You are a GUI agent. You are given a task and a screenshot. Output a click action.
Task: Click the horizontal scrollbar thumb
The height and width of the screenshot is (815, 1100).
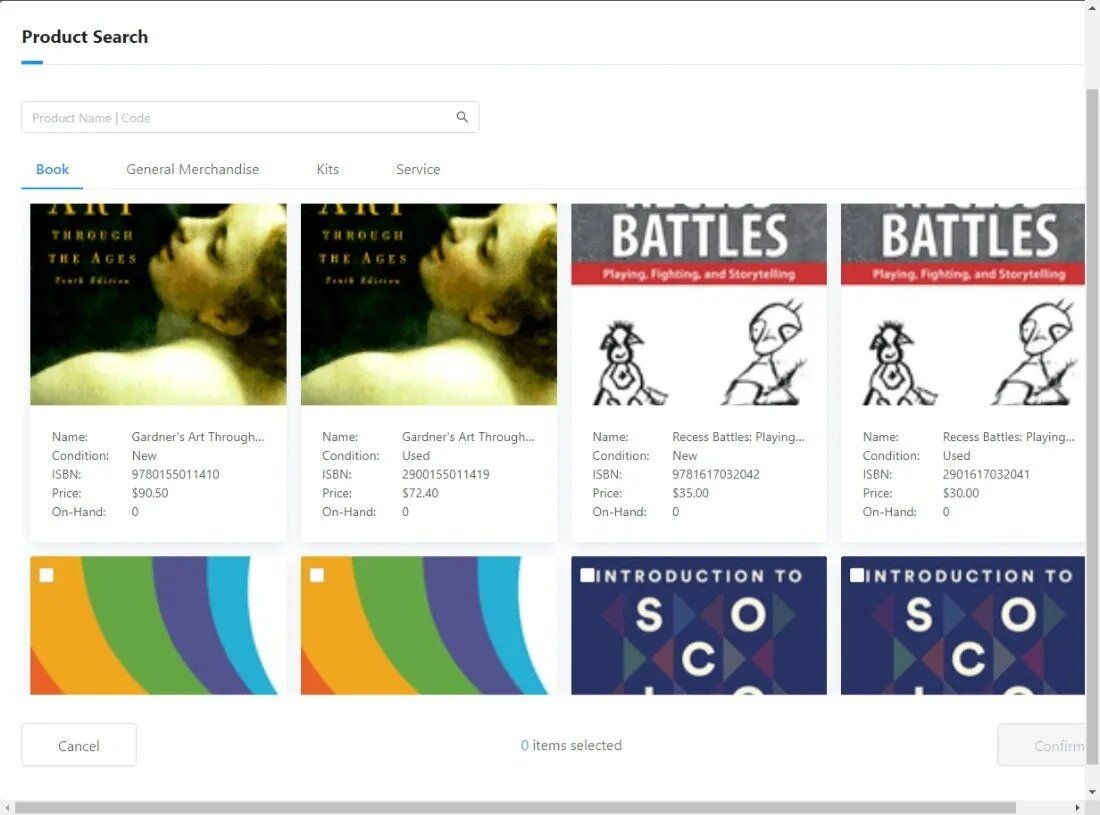515,807
